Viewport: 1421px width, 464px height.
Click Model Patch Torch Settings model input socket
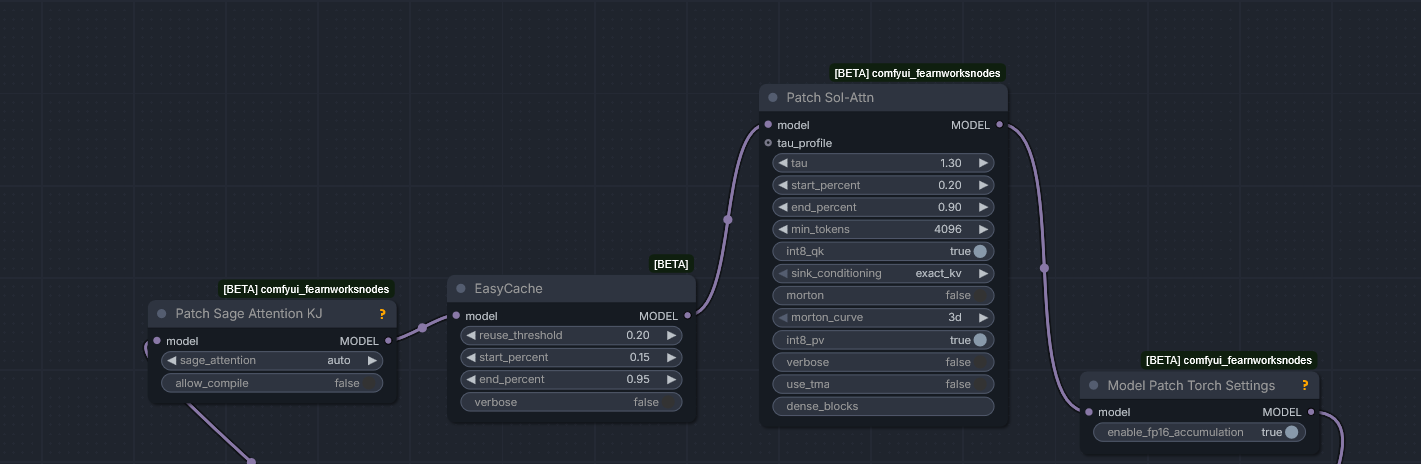[1089, 411]
